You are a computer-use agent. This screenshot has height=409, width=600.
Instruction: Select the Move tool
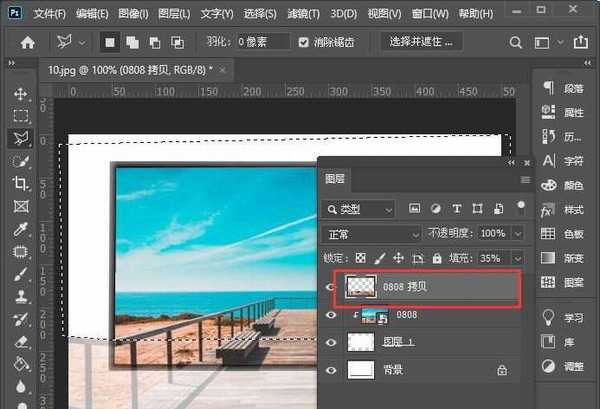point(20,94)
